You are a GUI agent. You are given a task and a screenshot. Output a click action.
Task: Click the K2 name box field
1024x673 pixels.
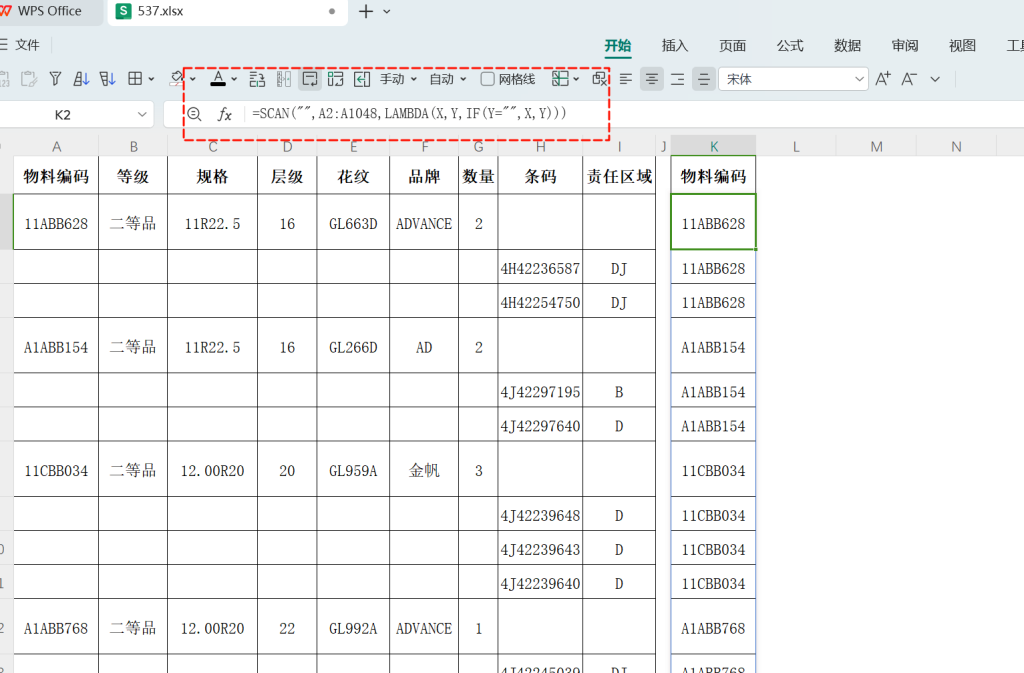(x=63, y=115)
